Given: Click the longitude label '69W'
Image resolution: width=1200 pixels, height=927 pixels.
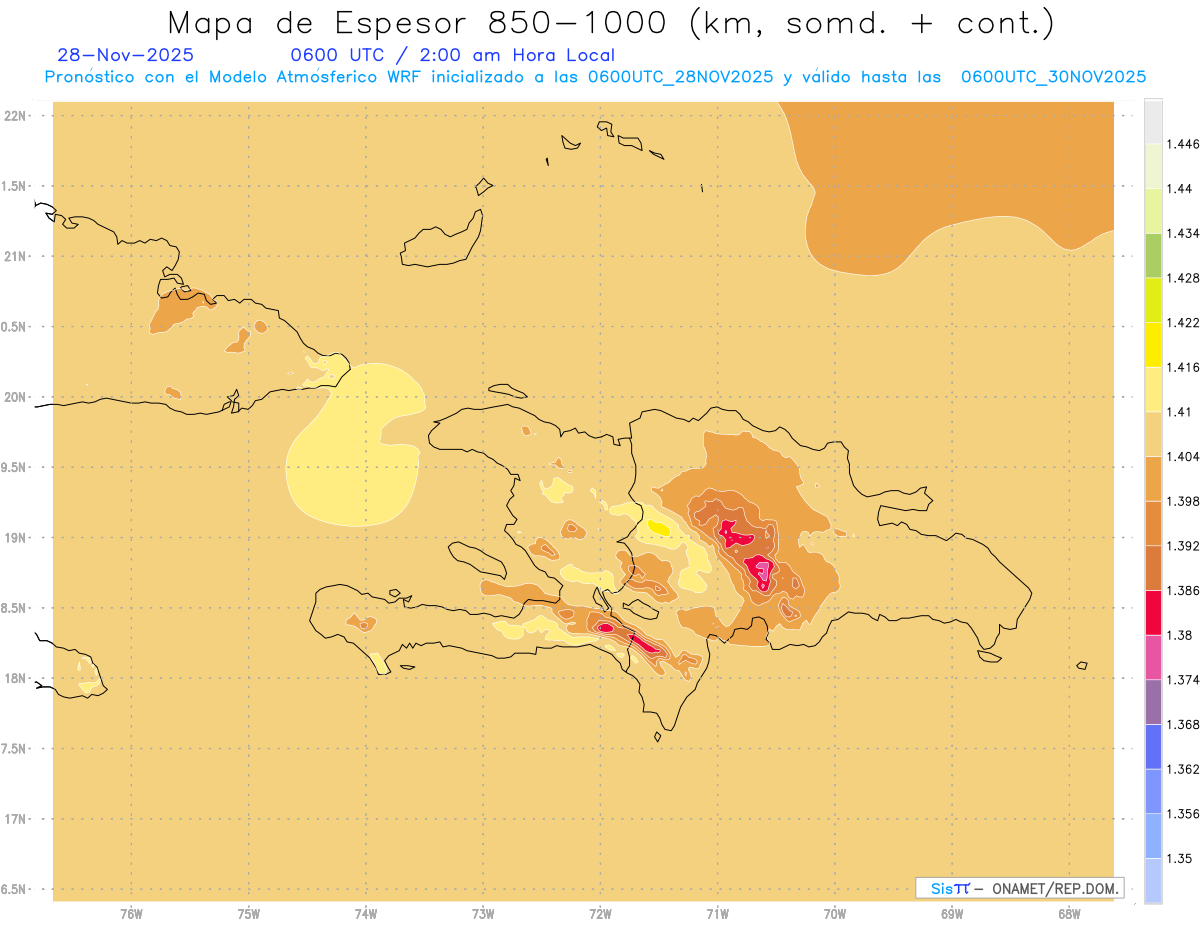Looking at the screenshot, I should [951, 914].
